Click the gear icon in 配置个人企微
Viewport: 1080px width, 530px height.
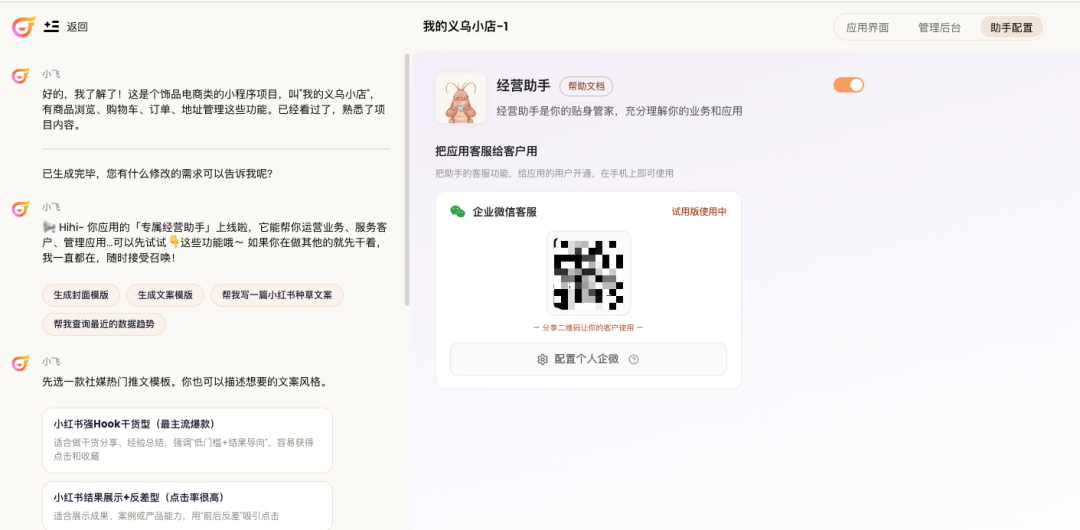542,359
